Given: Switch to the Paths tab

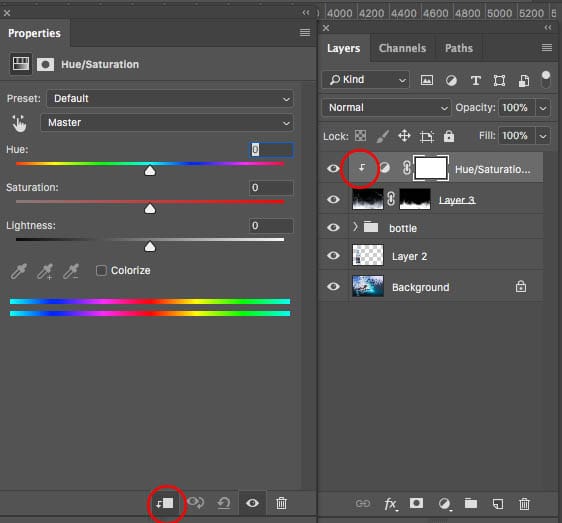Looking at the screenshot, I should tap(459, 48).
